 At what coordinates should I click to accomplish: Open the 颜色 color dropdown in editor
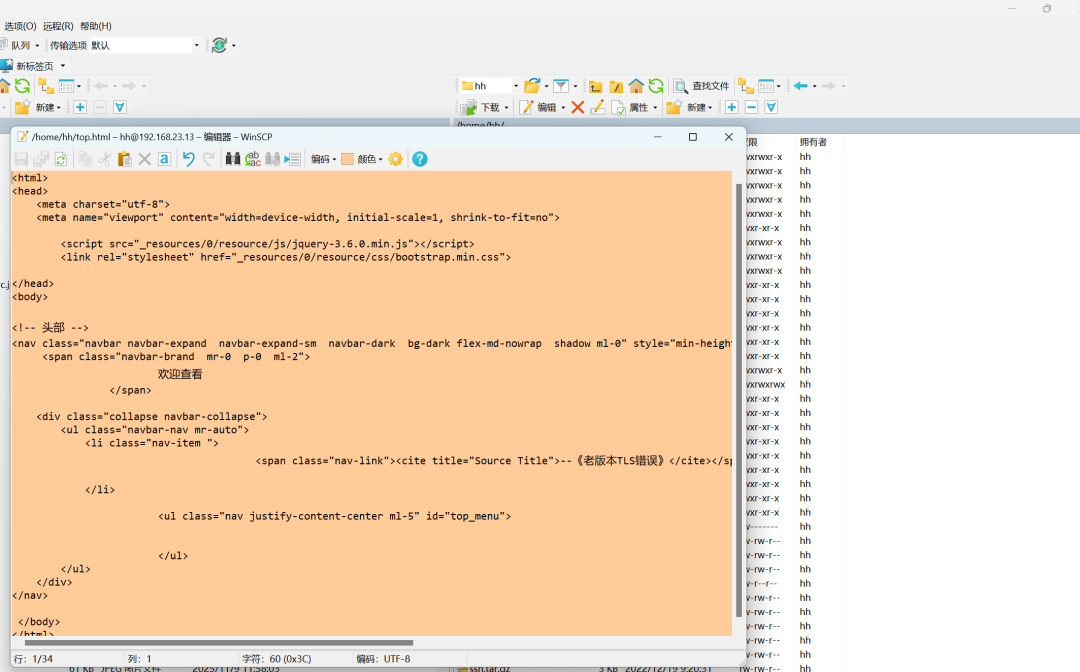pos(371,159)
